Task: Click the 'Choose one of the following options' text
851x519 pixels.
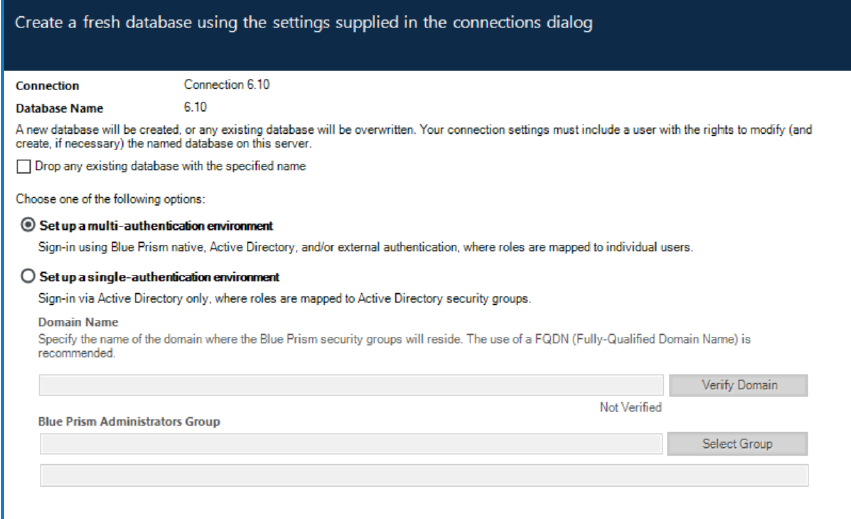Action: tap(110, 199)
